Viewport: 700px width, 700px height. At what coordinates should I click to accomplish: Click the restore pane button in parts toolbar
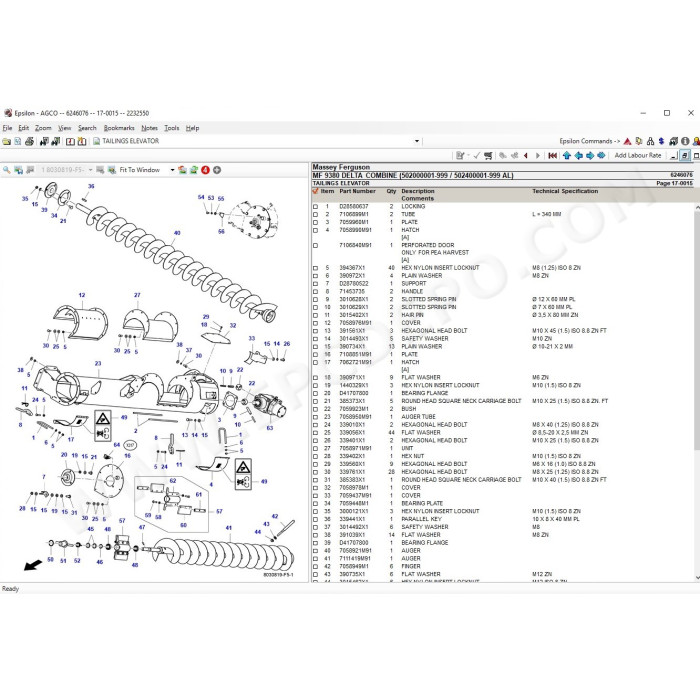coord(685,156)
